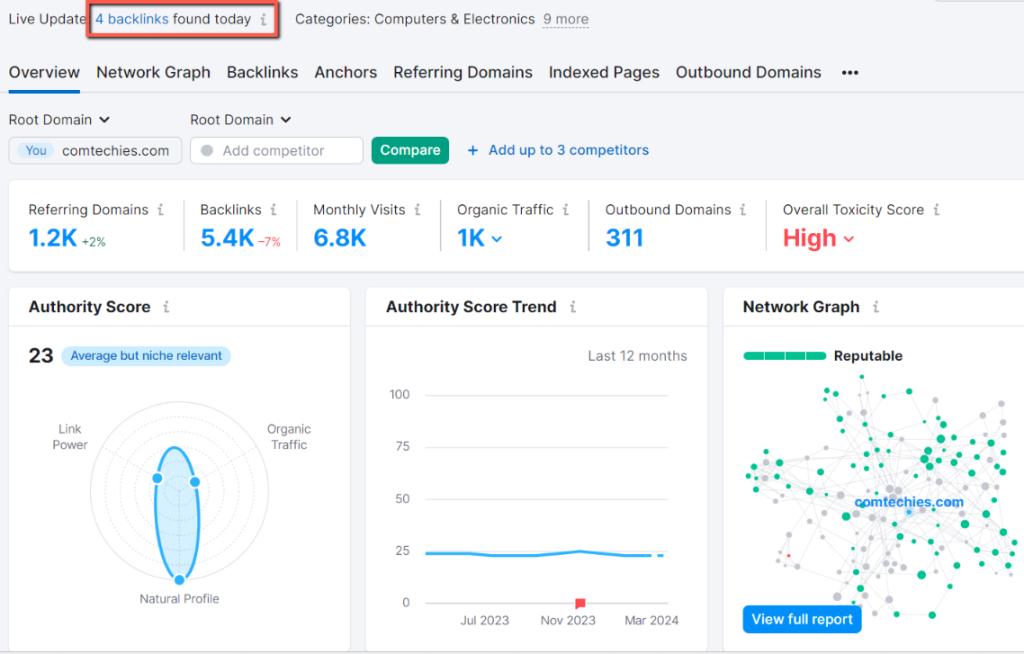Click the info icon beside Referring Domains metric
Viewport: 1024px width, 654px height.
tap(162, 210)
